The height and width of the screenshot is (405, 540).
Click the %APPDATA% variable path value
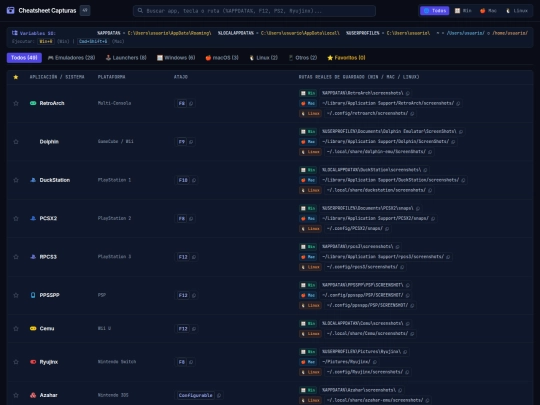(169, 33)
